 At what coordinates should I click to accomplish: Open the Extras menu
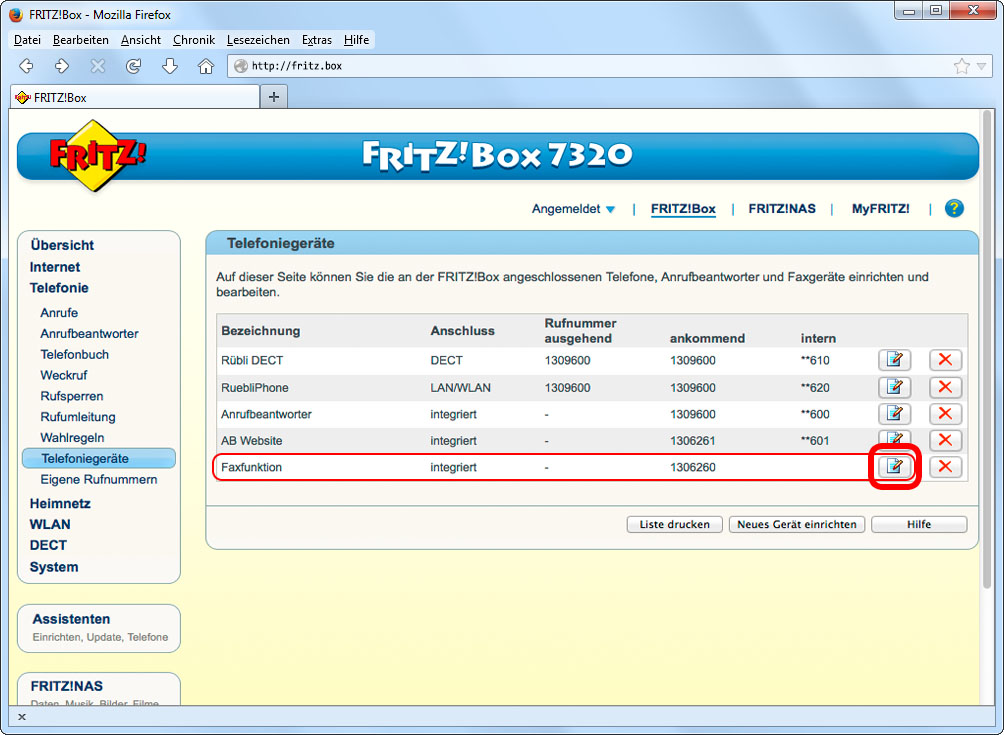pyautogui.click(x=317, y=40)
